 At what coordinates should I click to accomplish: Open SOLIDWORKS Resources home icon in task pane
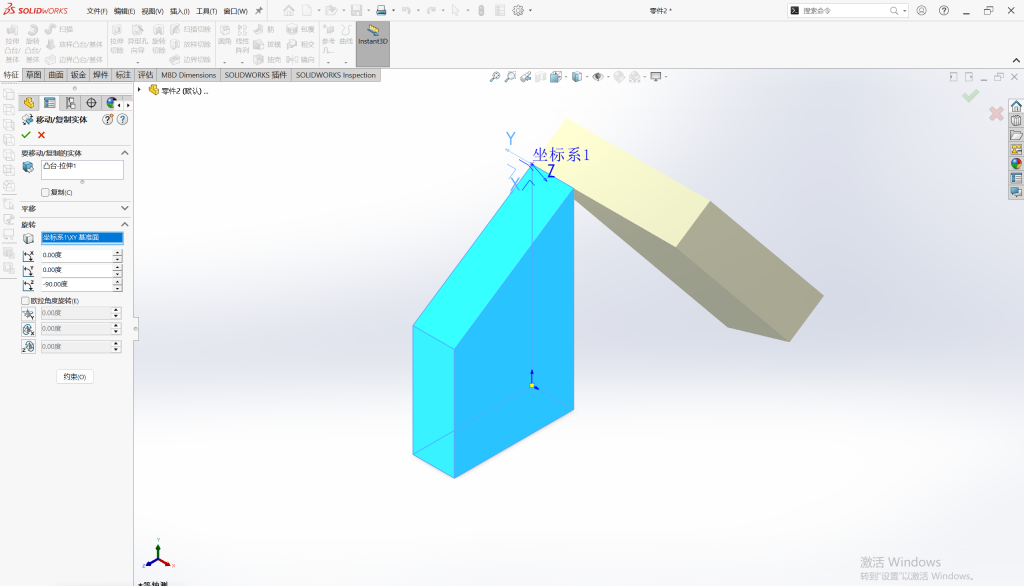[1016, 106]
